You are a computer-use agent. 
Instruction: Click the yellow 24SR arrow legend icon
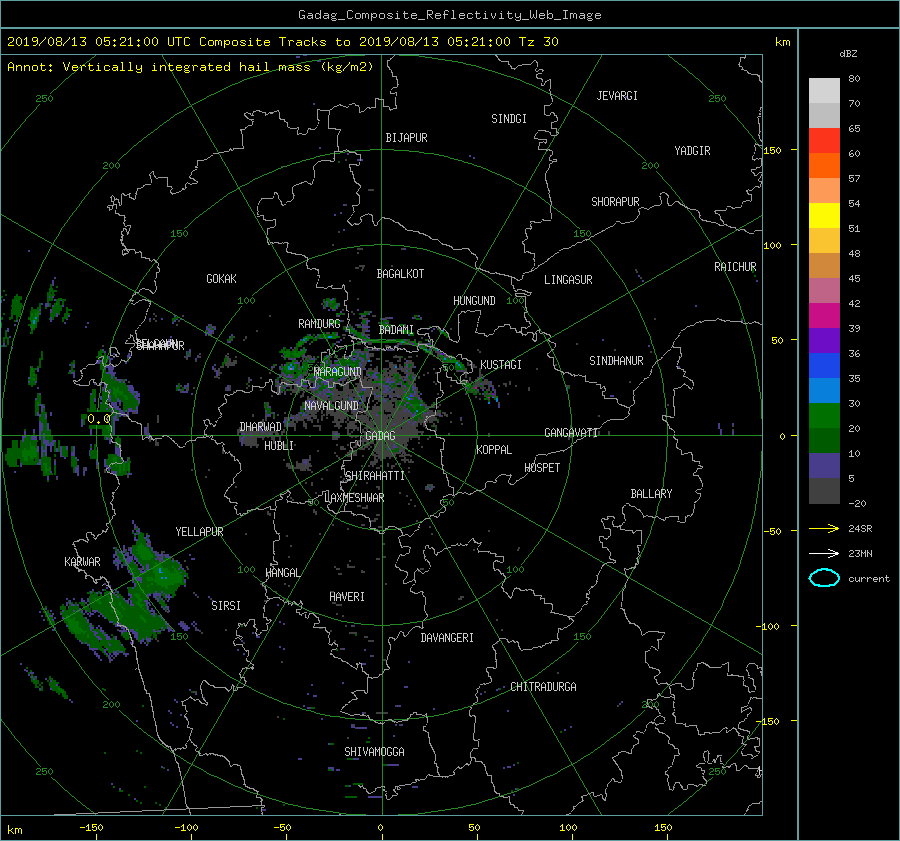(824, 529)
